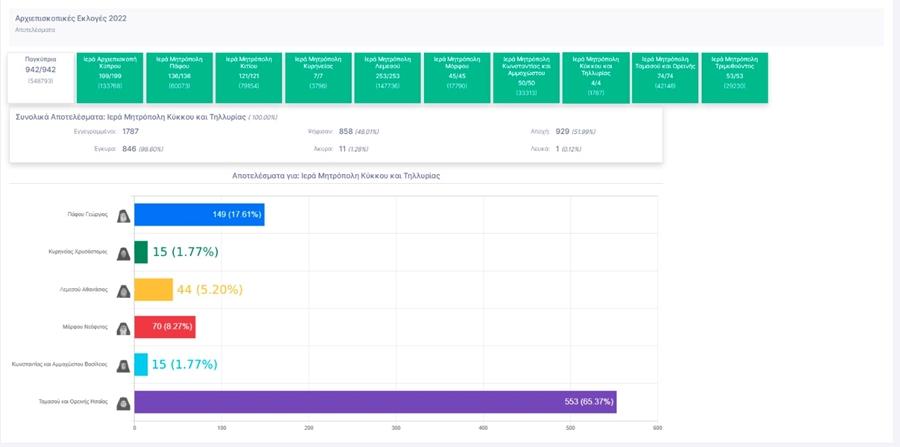
Task: Select the Ιερά Μητρόπολη Κυρηνείας tab
Action: click(x=318, y=77)
